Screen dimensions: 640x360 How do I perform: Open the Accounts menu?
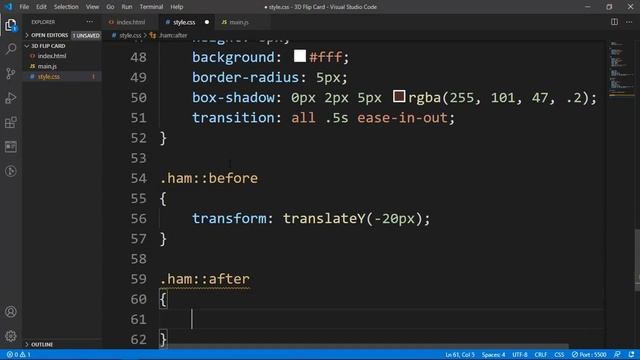(x=11, y=312)
